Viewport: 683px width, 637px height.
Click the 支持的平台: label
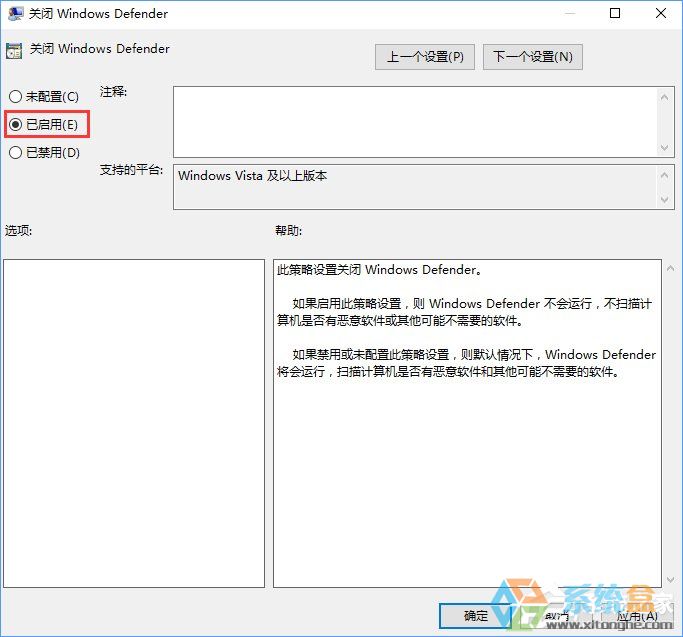[131, 169]
